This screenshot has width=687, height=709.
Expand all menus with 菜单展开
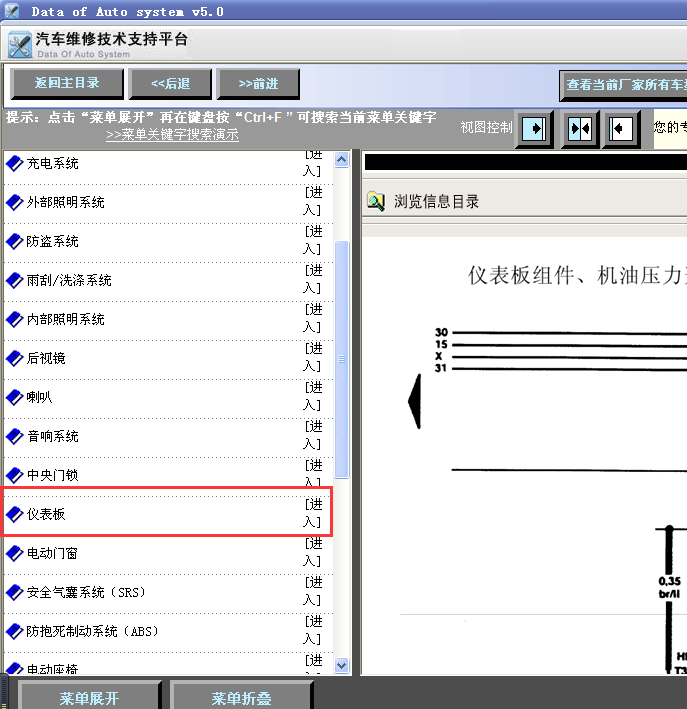89,697
